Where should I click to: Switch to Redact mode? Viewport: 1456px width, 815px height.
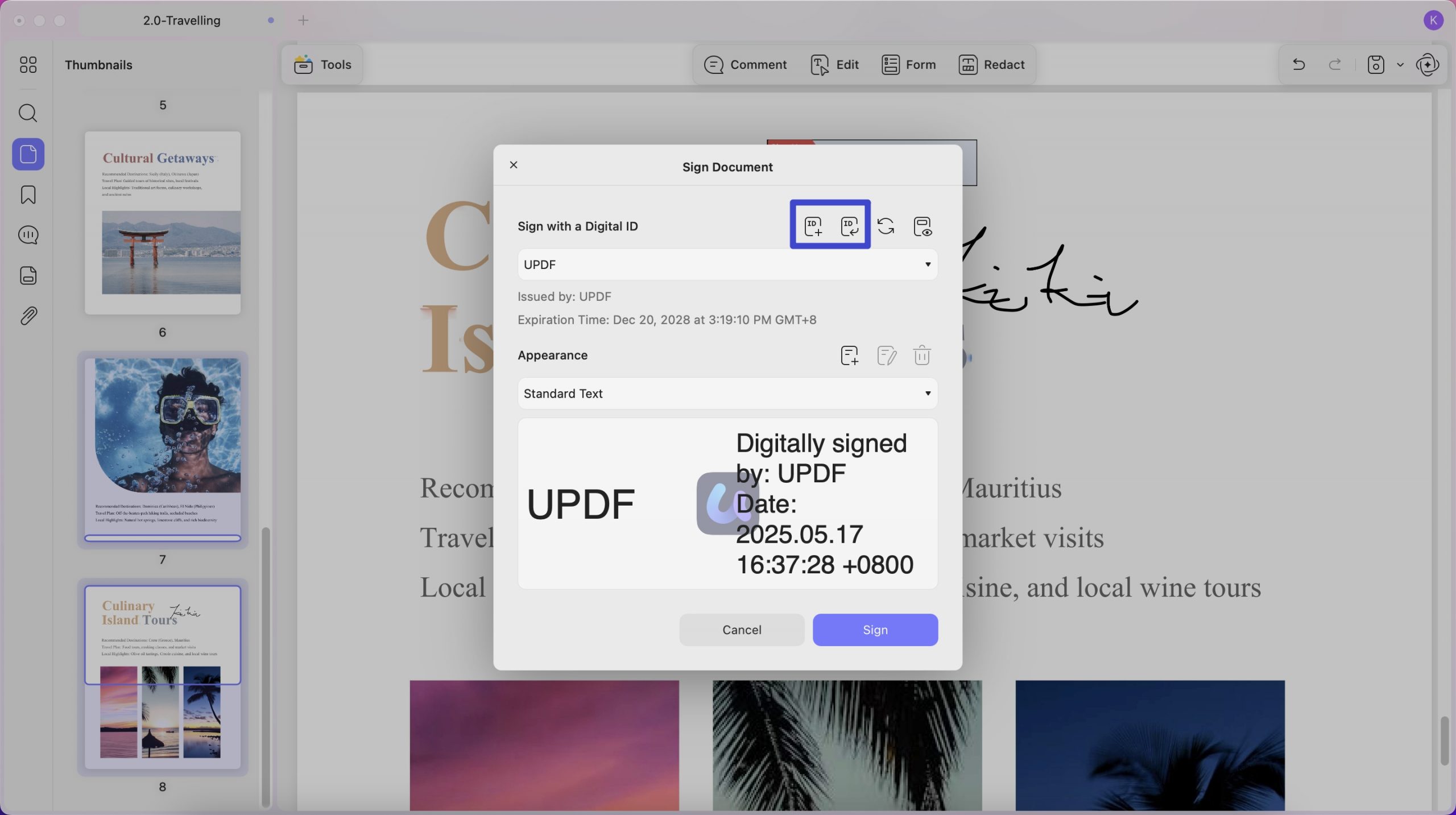pos(991,65)
